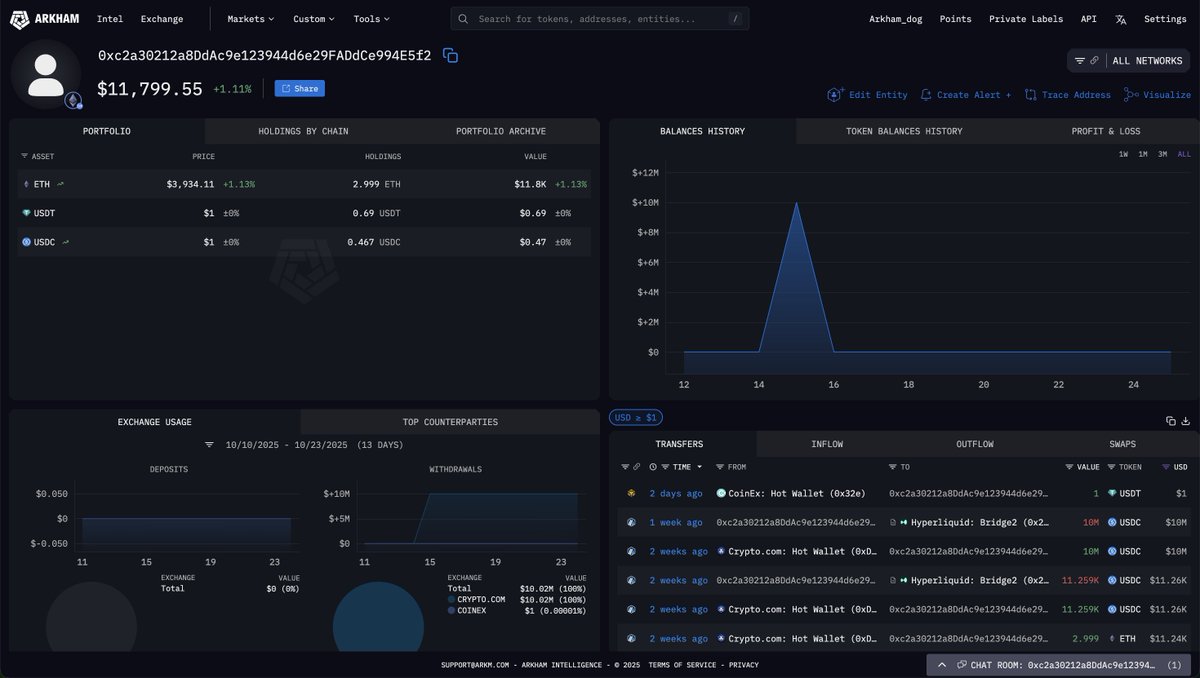Click the profile avatar picture
Screen dimensions: 1200x678
point(46,75)
